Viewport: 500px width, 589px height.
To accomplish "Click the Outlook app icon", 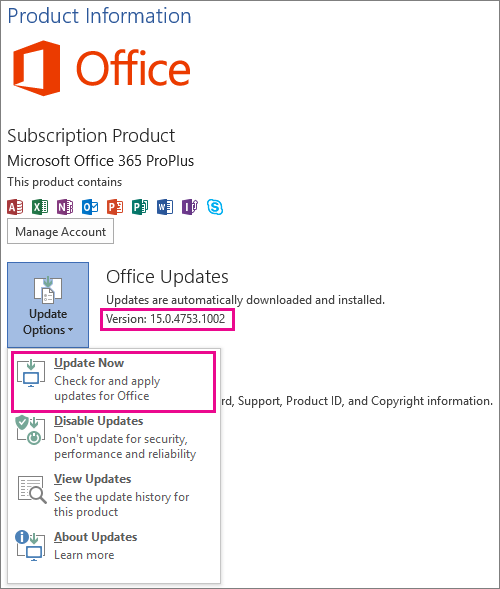I will tap(90, 207).
